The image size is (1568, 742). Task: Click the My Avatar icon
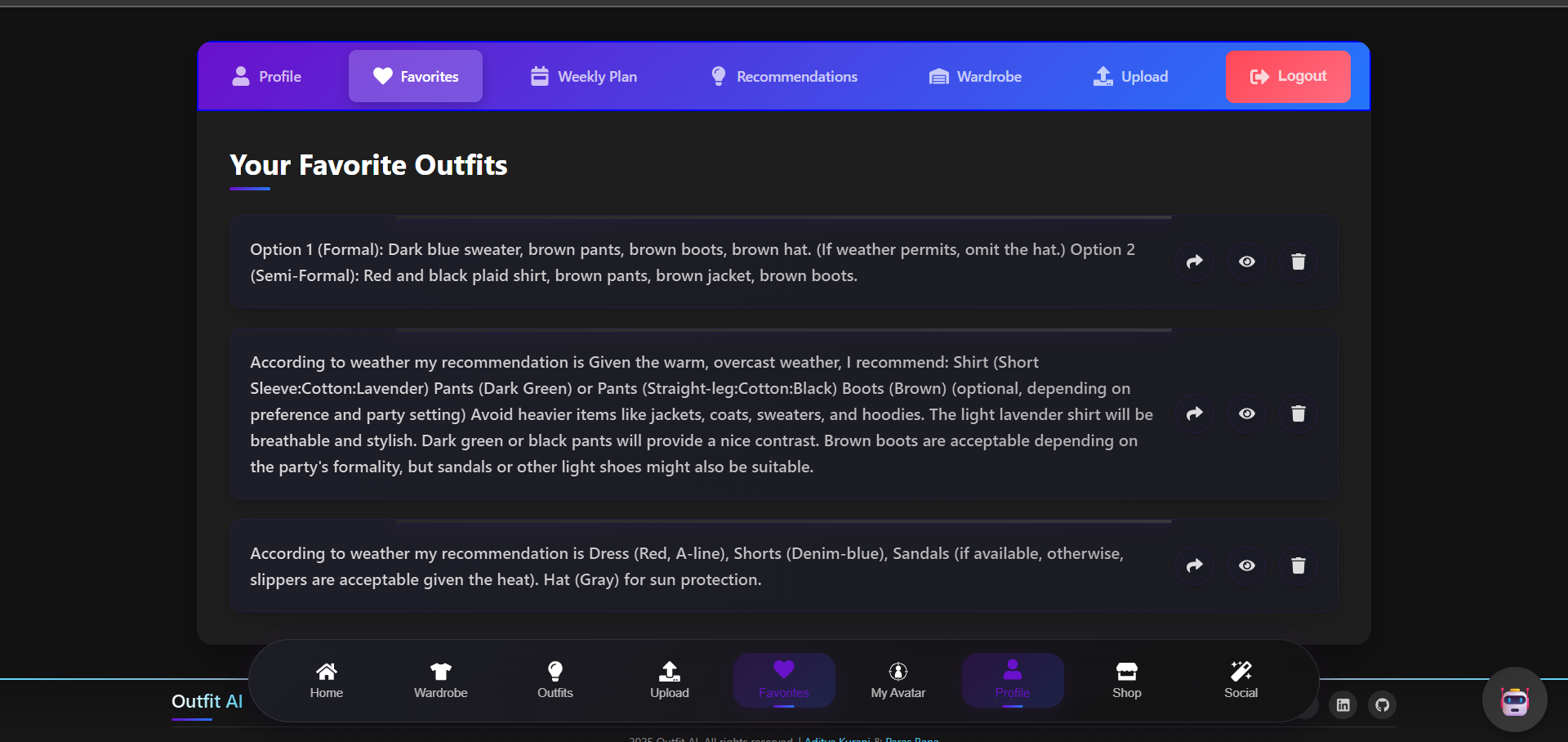[x=898, y=680]
